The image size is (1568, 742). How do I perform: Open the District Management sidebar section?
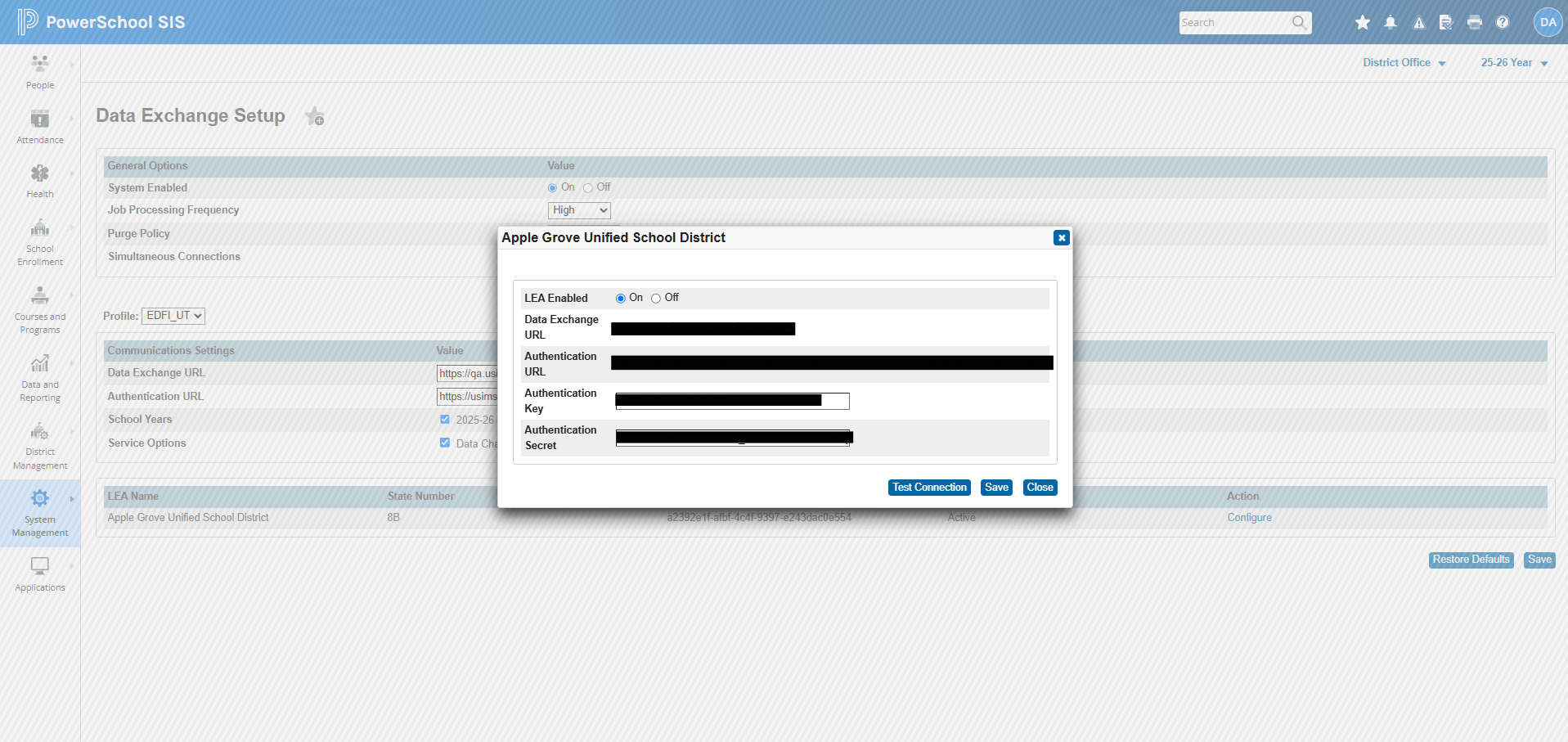[40, 446]
